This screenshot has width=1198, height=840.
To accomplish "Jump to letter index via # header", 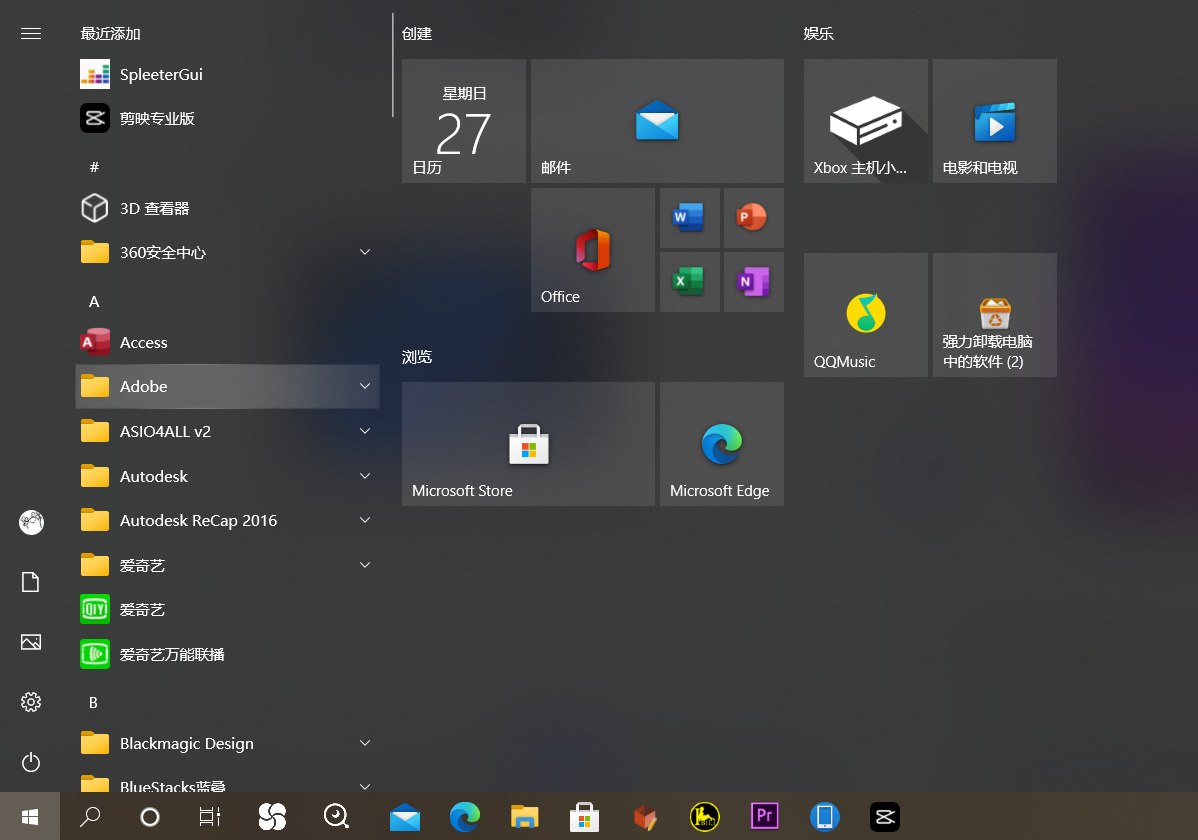I will pyautogui.click(x=94, y=167).
